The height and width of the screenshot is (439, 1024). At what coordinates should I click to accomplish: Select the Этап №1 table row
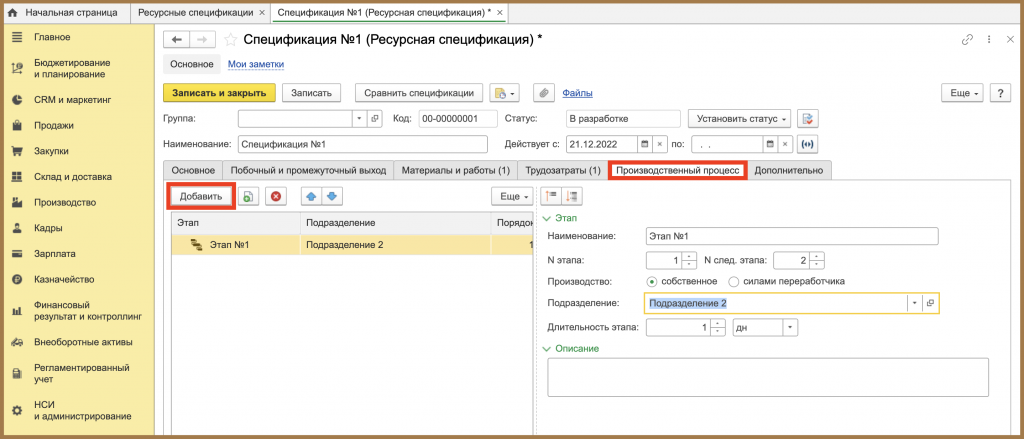click(353, 245)
